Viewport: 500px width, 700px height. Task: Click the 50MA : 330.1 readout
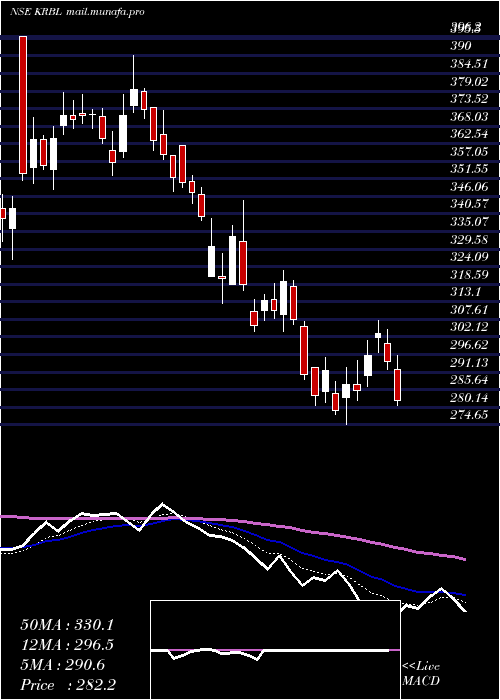coord(67,625)
